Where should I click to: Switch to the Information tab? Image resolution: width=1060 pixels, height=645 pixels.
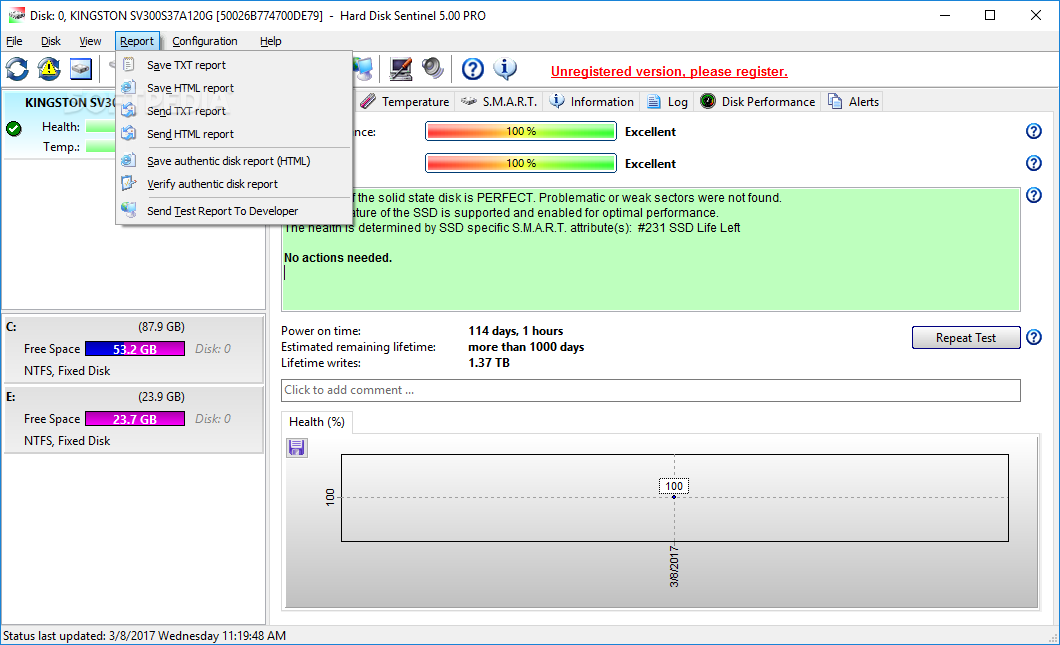click(592, 101)
